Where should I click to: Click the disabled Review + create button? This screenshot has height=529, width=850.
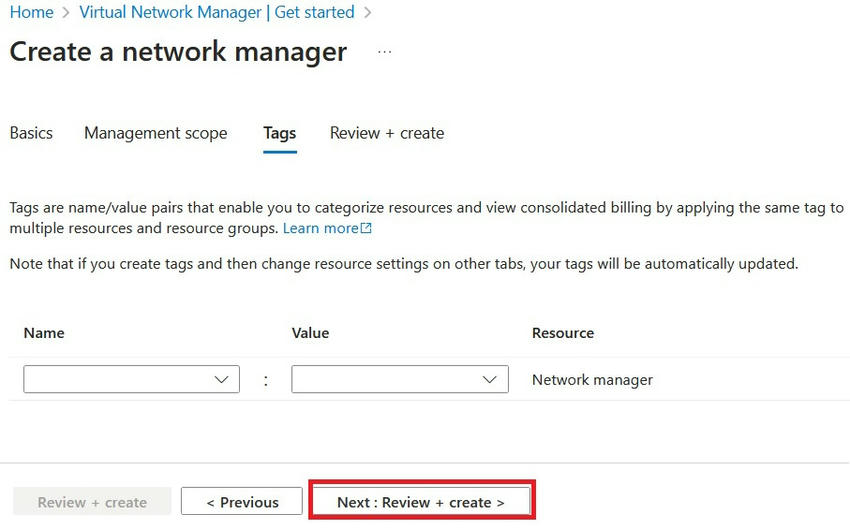click(92, 502)
